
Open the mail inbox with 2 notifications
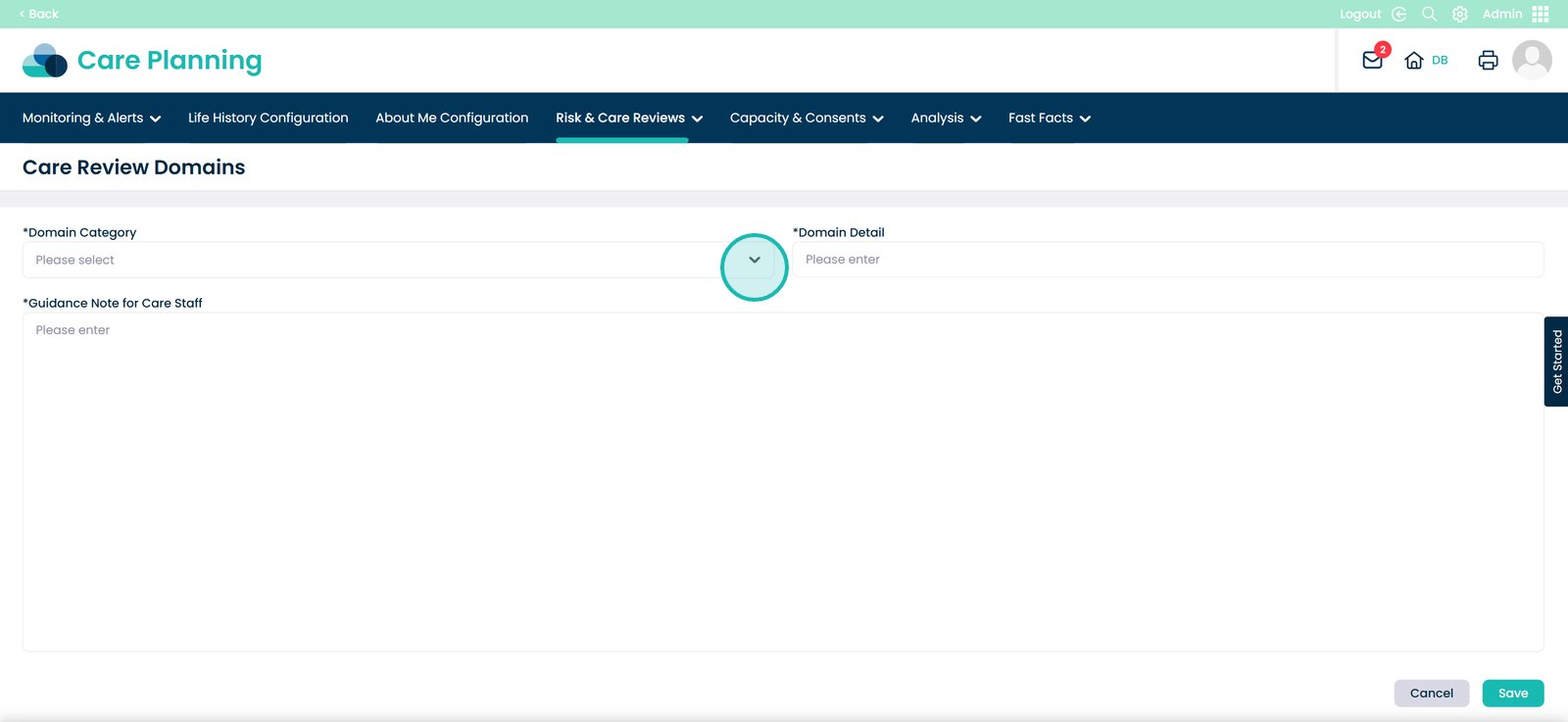(1372, 60)
